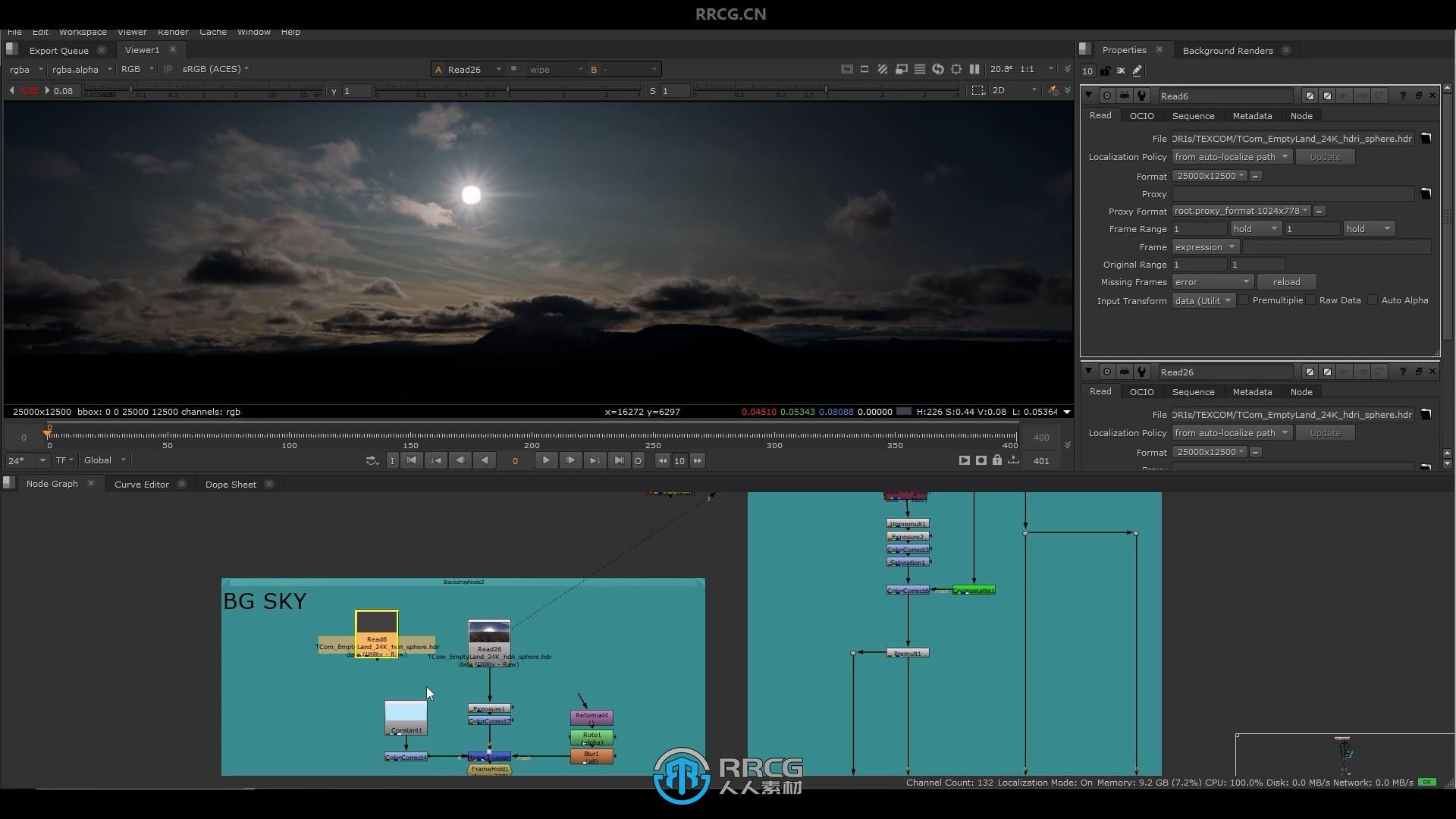This screenshot has height=819, width=1456.
Task: Click the scanline display lines icon
Action: pos(920,69)
